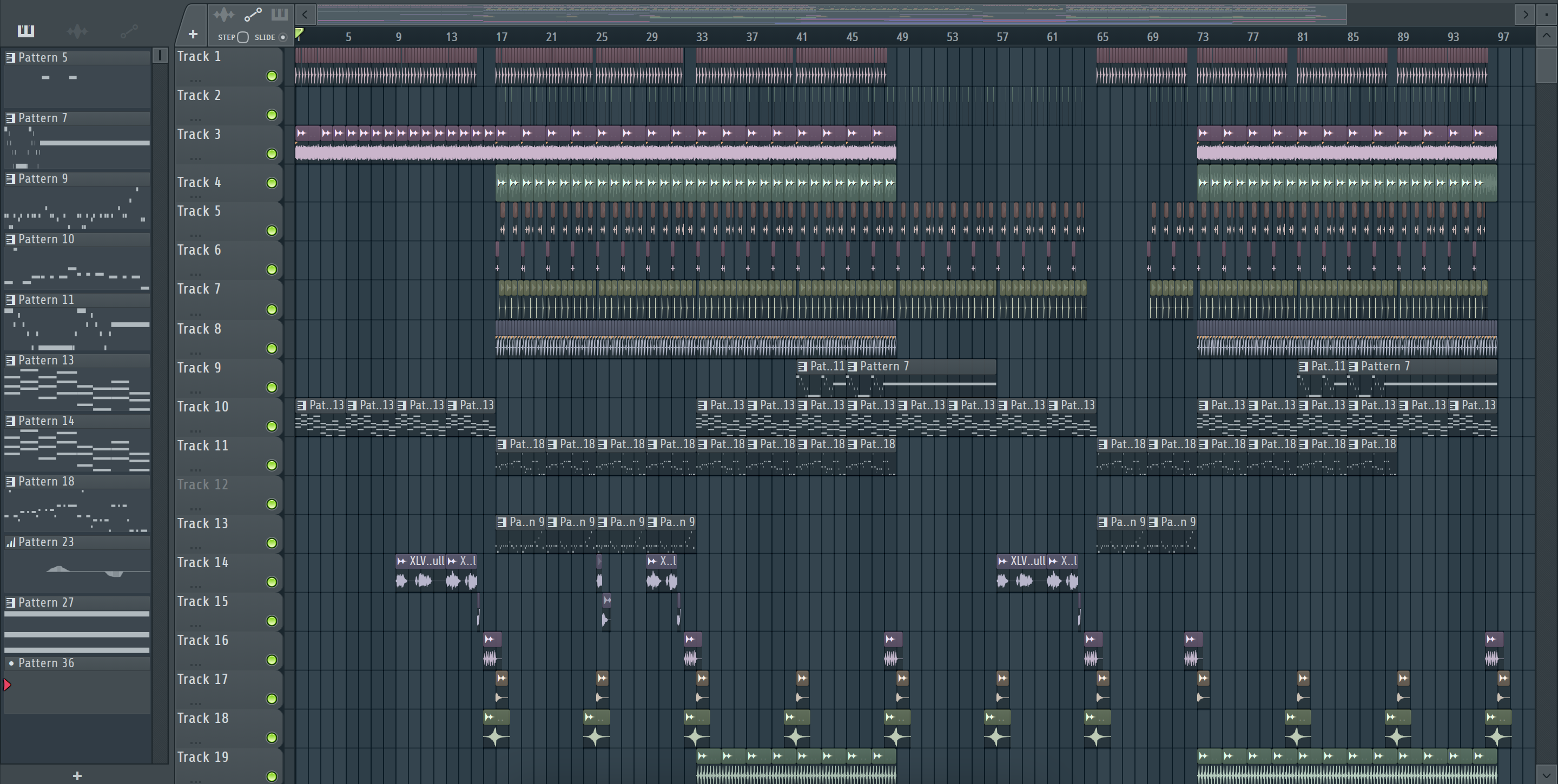1558x784 pixels.
Task: Select Pattern 14 in the picker list
Action: click(77, 421)
